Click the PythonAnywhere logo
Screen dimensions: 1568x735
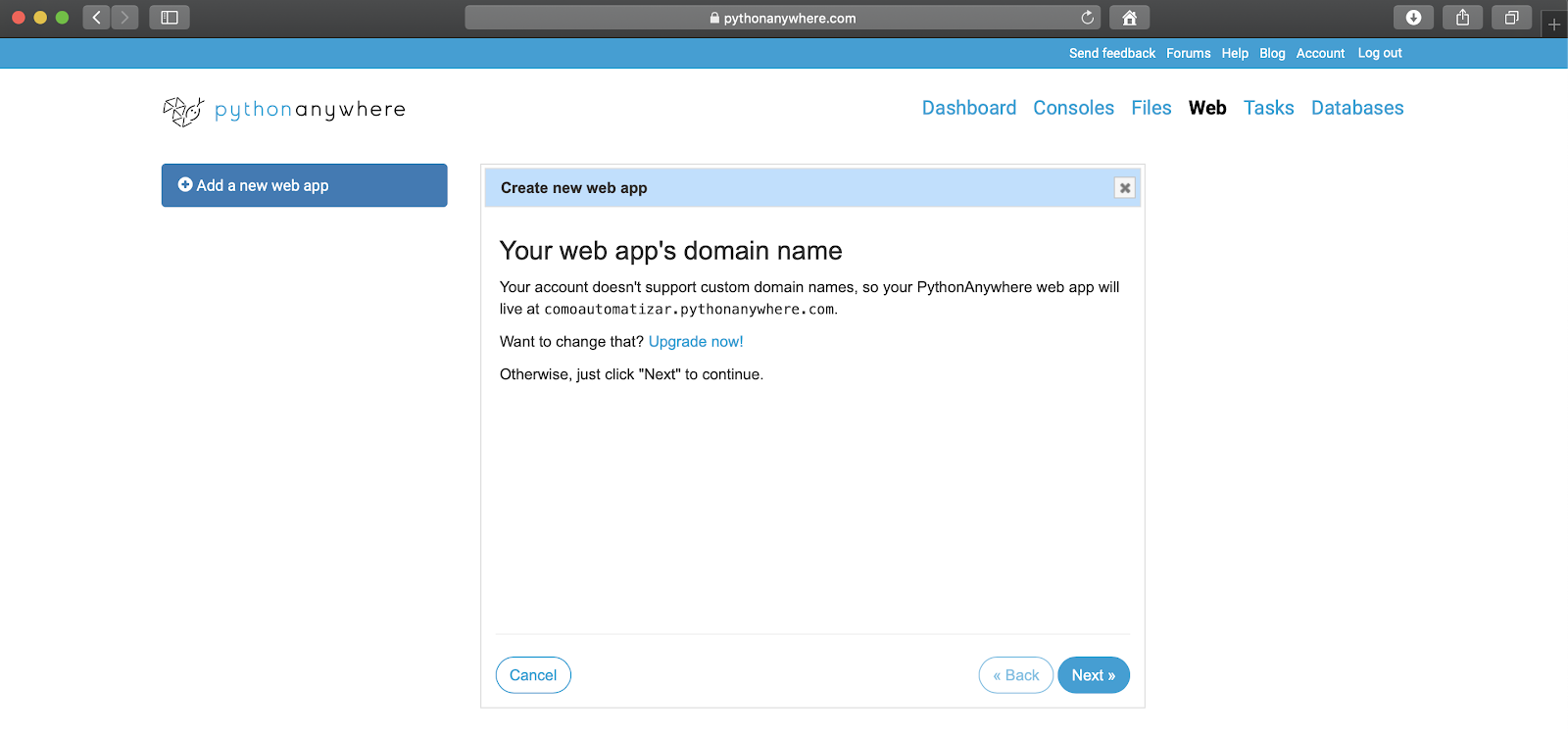pos(284,111)
